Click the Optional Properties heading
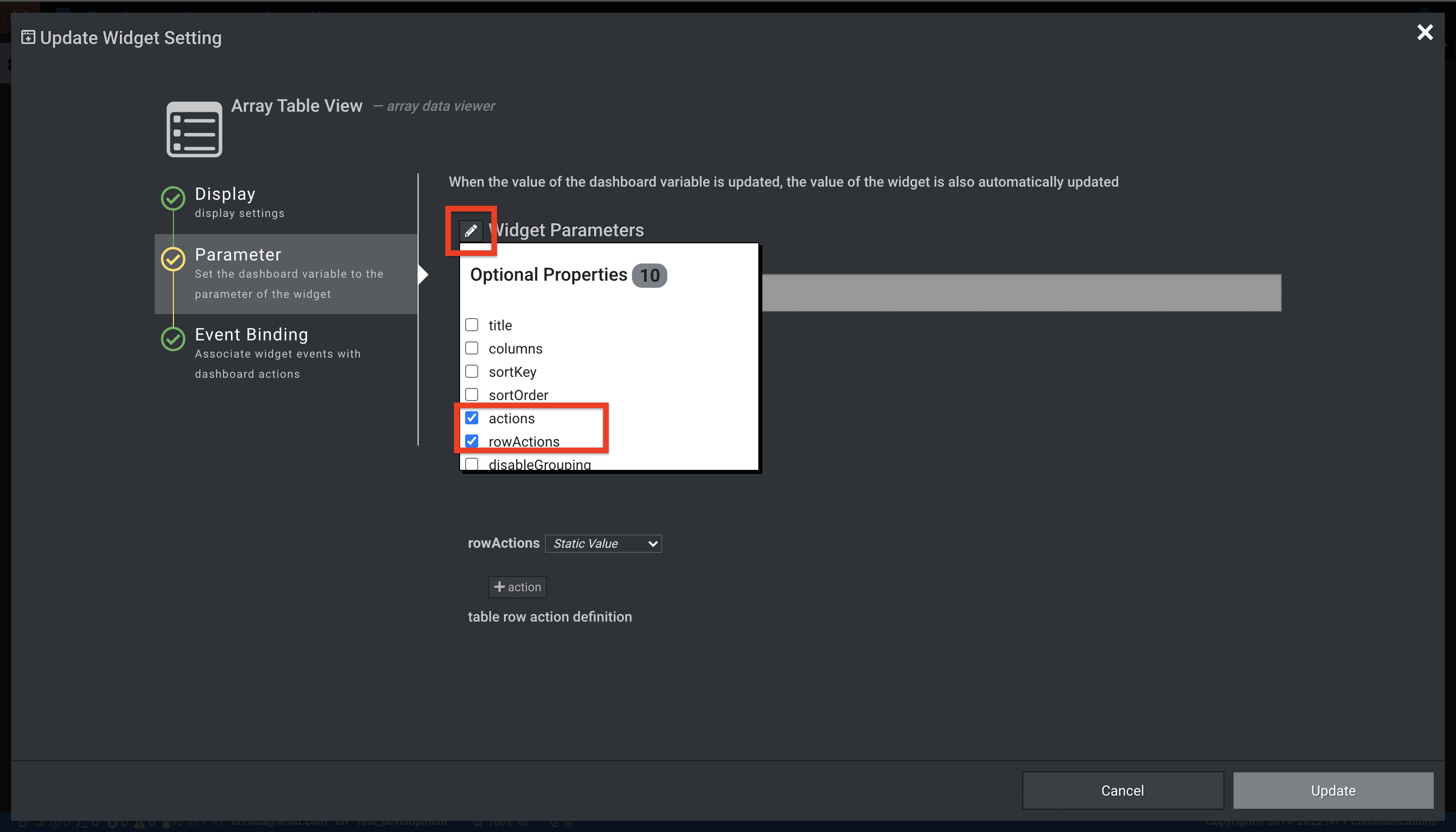The height and width of the screenshot is (832, 1456). coord(549,275)
